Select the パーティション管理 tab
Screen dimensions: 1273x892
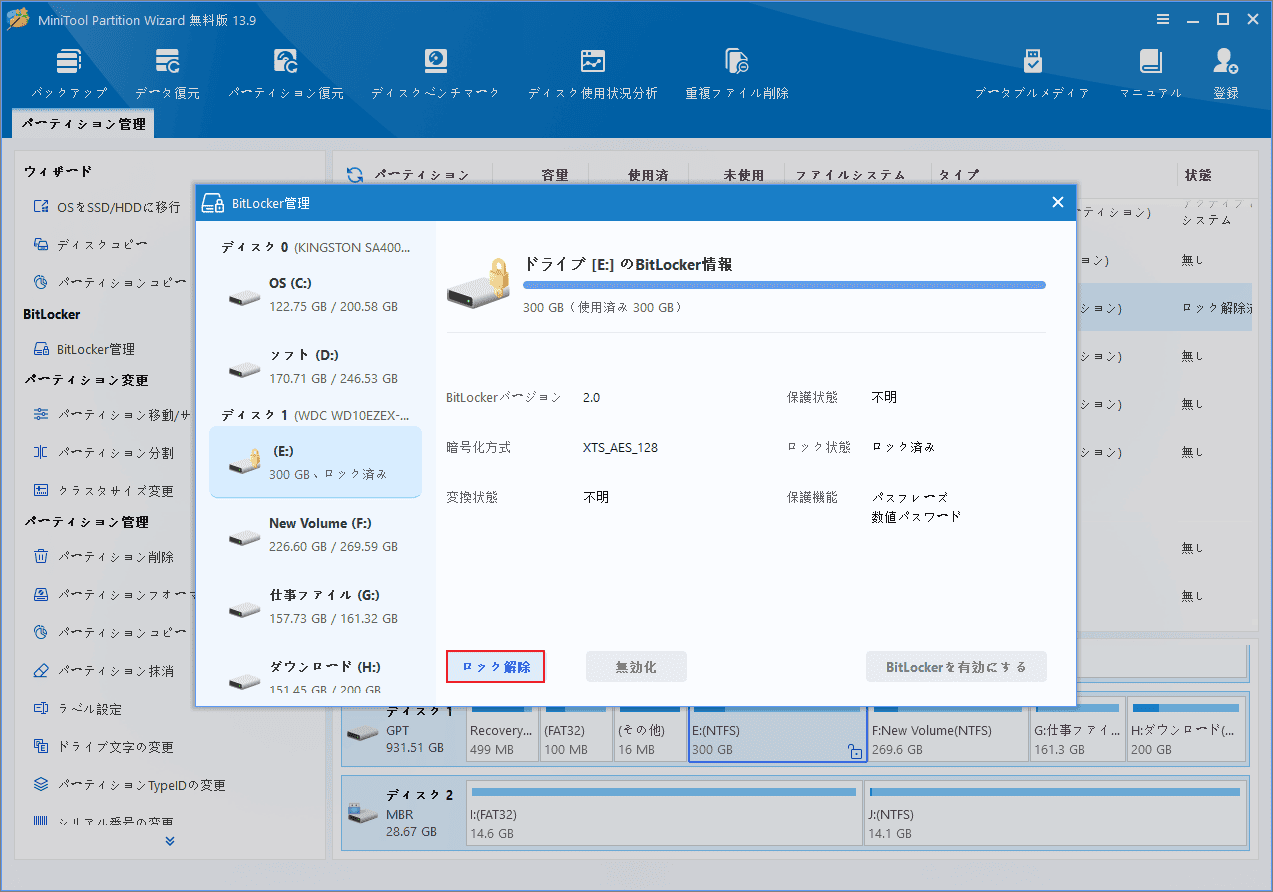(x=84, y=124)
